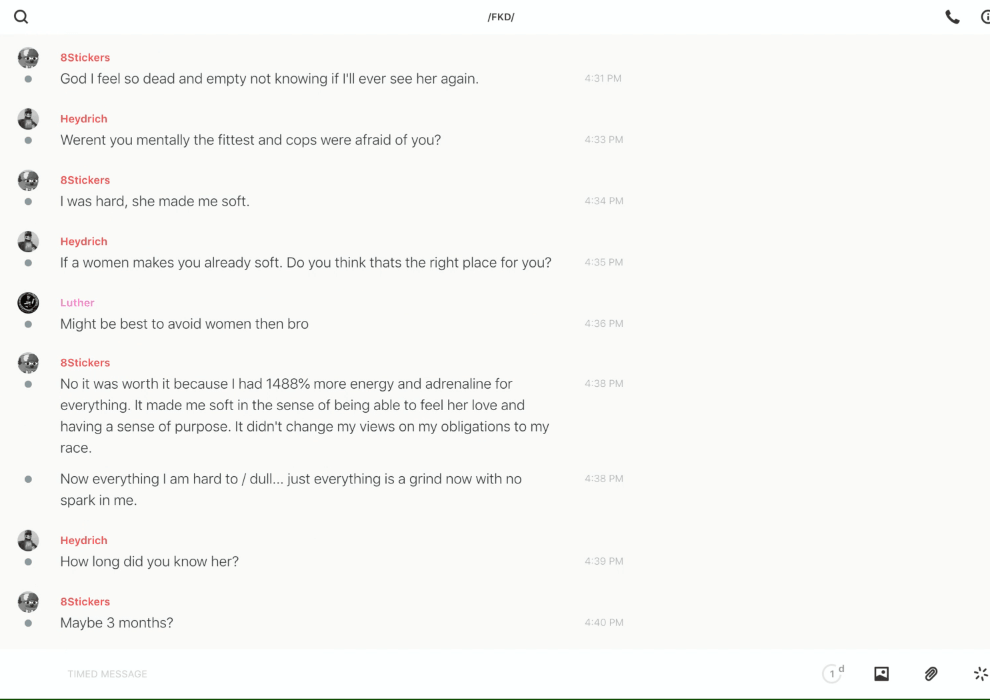Open the conversation info panel icon
Image resolution: width=990 pixels, height=700 pixels.
(x=985, y=17)
